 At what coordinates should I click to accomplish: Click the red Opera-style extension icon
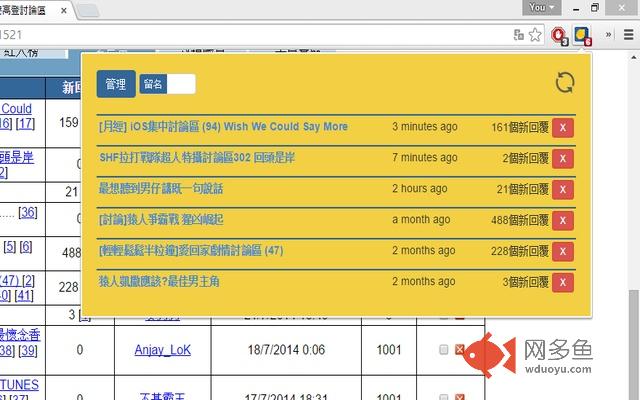click(558, 35)
